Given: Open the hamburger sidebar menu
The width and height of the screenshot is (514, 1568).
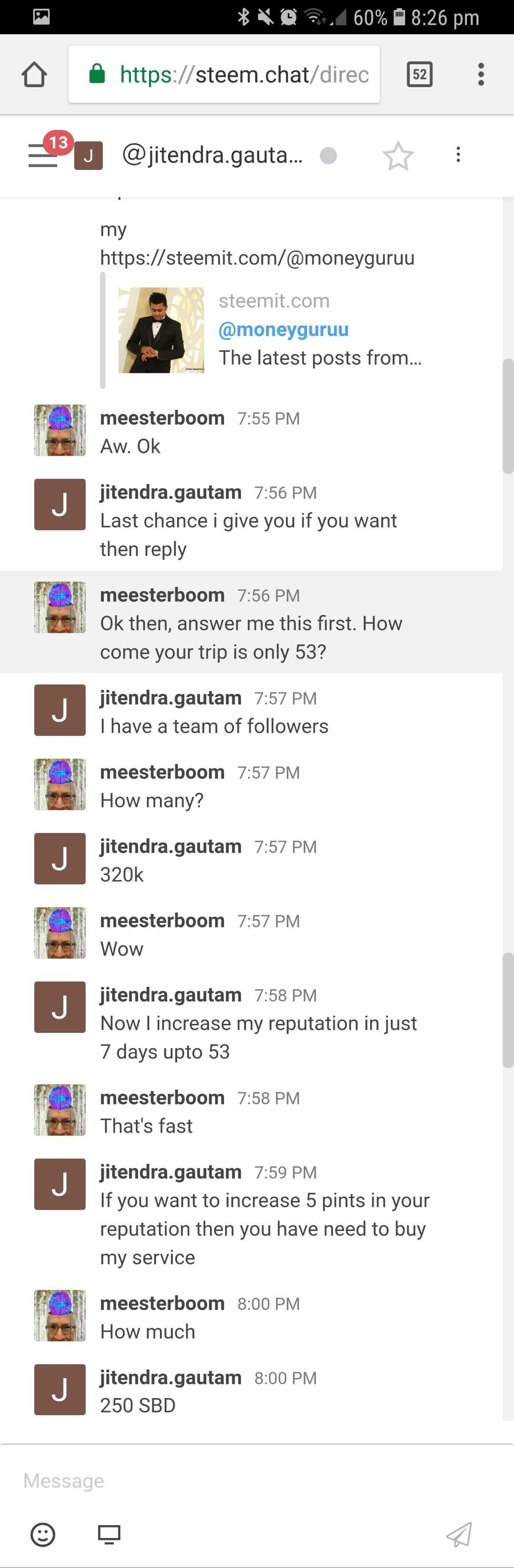Looking at the screenshot, I should 42,155.
